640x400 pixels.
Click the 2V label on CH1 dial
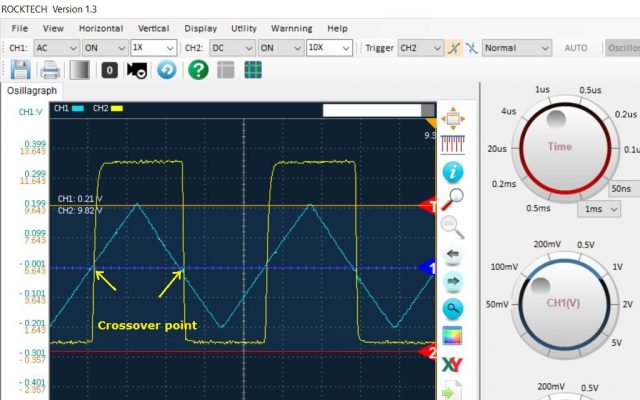click(x=627, y=304)
